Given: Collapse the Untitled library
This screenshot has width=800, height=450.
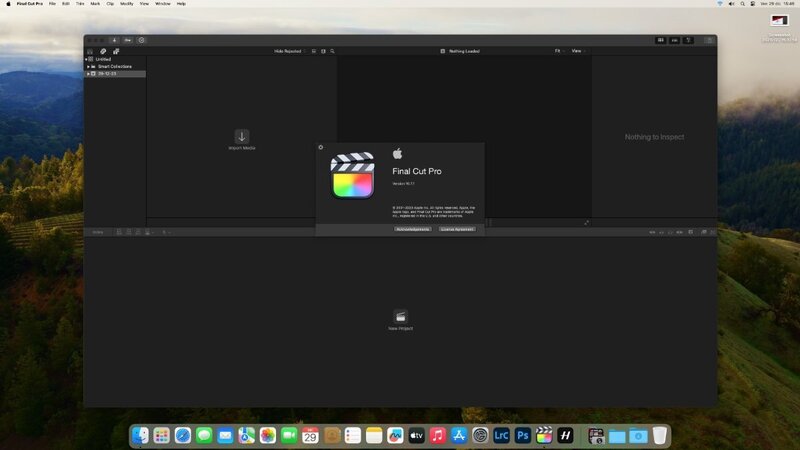Looking at the screenshot, I should coord(86,59).
